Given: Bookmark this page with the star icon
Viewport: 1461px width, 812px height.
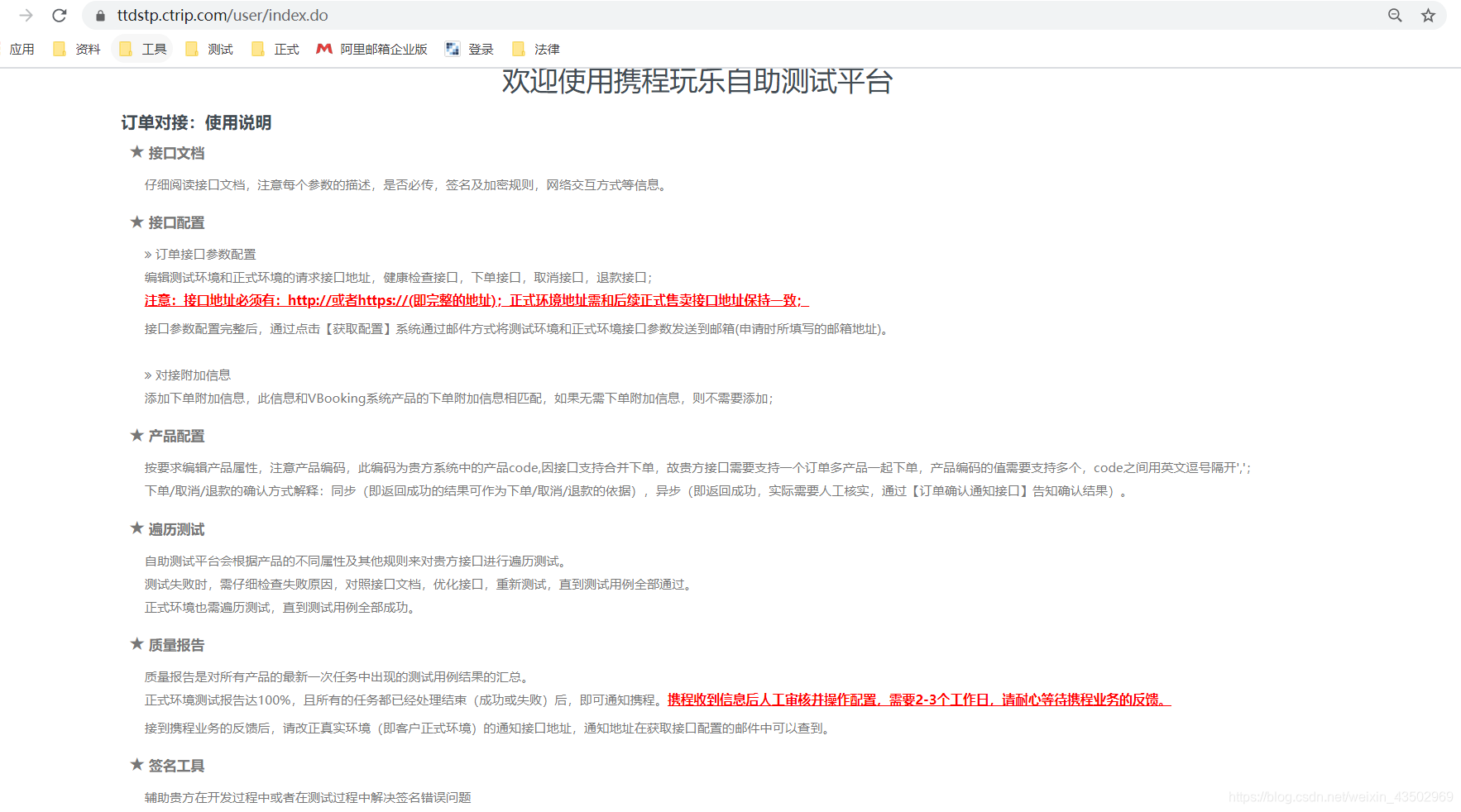Looking at the screenshot, I should tap(1428, 15).
